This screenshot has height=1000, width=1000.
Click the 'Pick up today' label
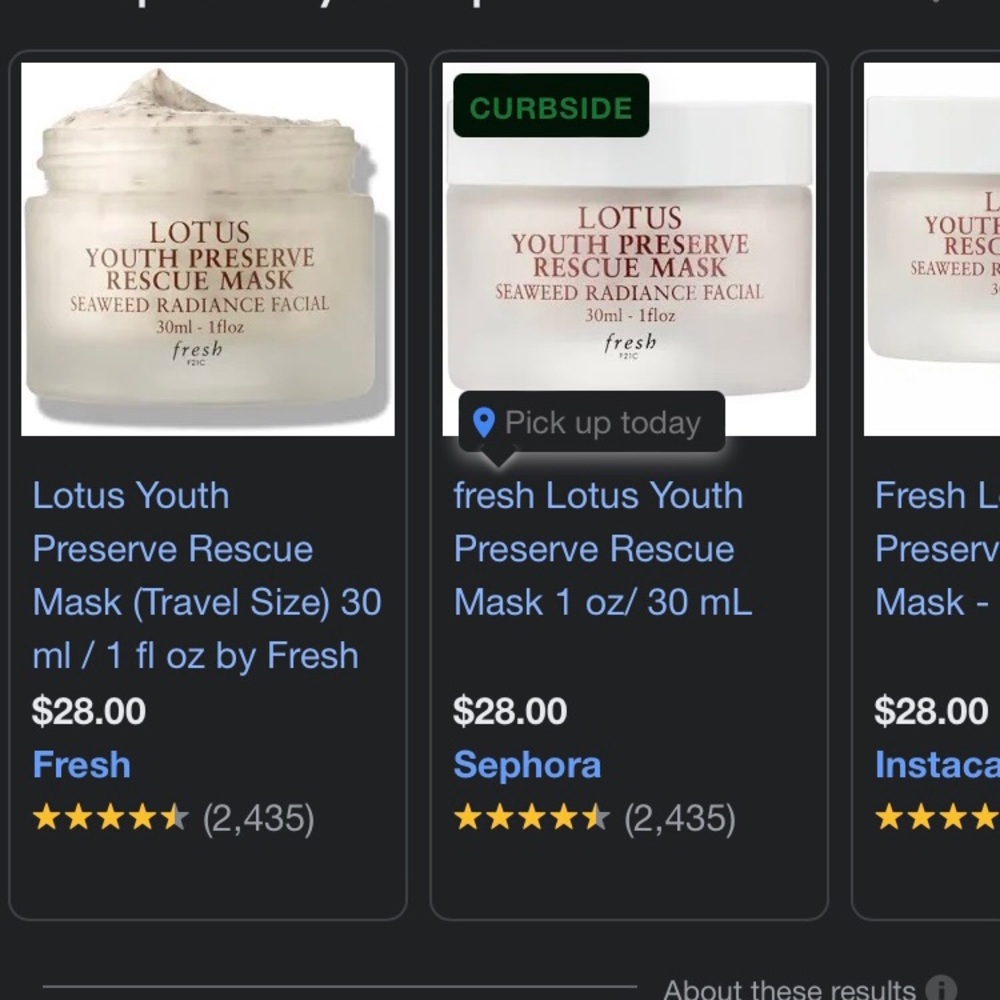[603, 423]
